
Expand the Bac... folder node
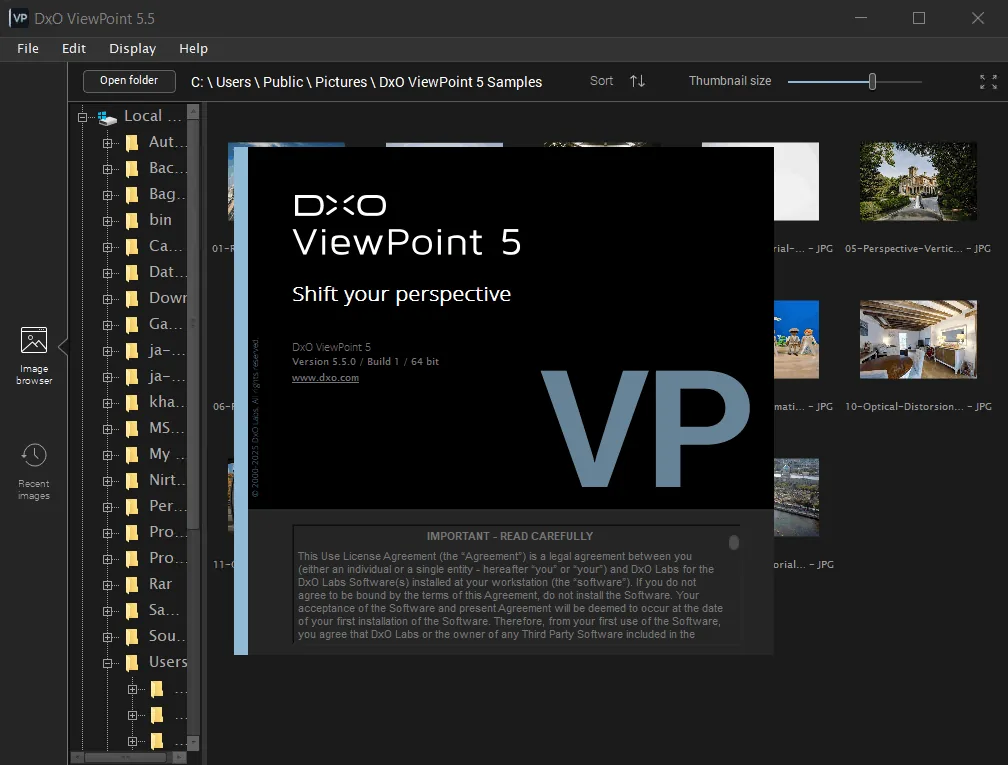(x=107, y=169)
